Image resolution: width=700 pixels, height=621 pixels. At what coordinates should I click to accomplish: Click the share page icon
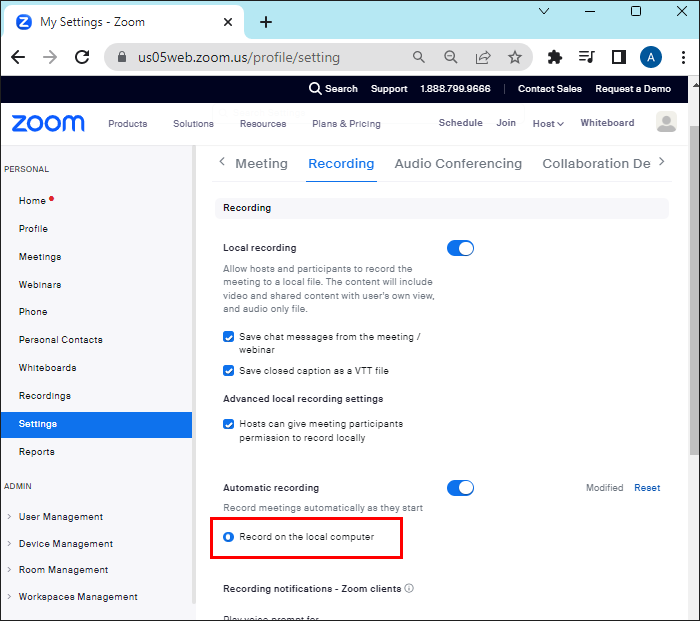point(483,57)
